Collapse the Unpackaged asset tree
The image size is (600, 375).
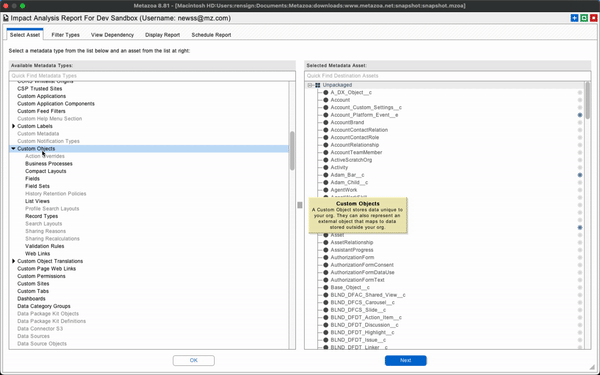click(x=310, y=85)
